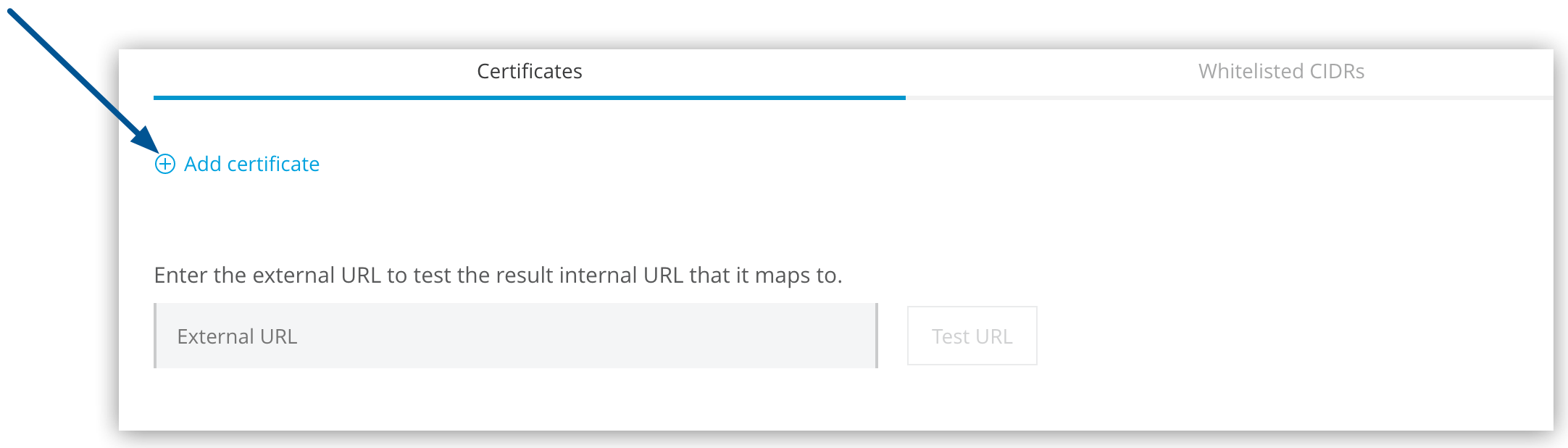Select the External URL input for editing

click(514, 336)
